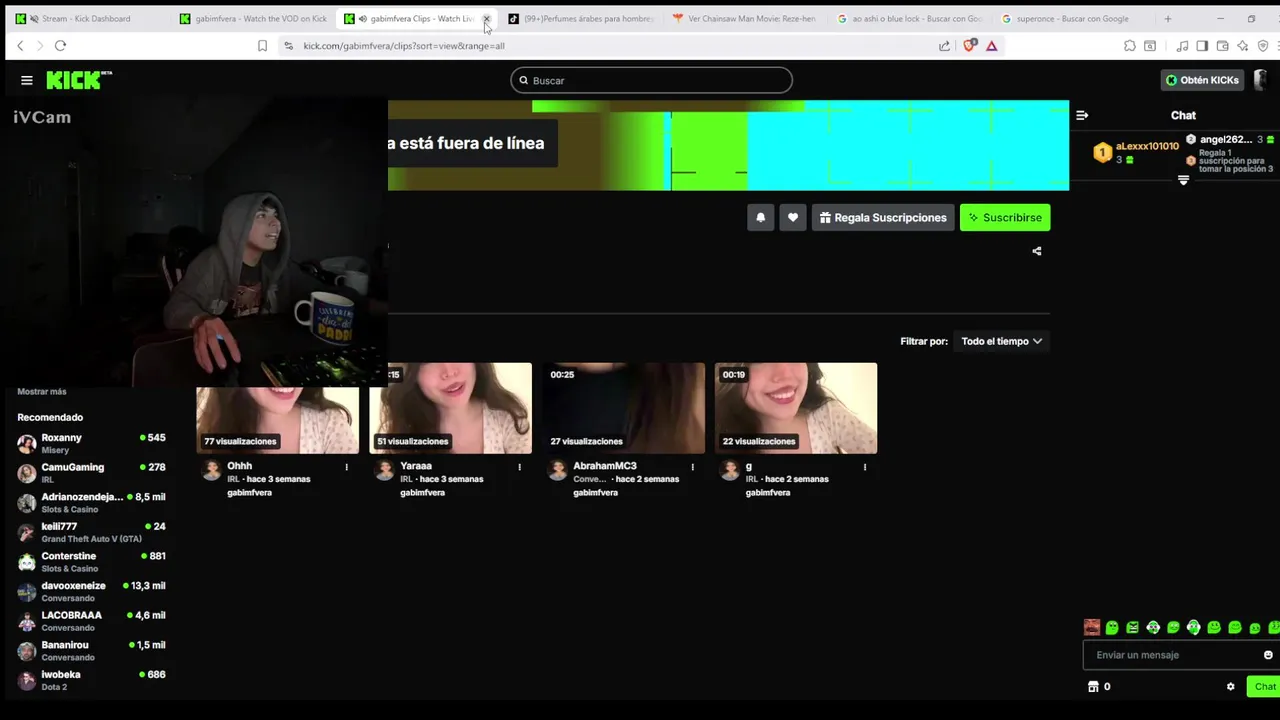Open Brave Rewards triangle icon
The width and height of the screenshot is (1280, 720).
coord(991,46)
